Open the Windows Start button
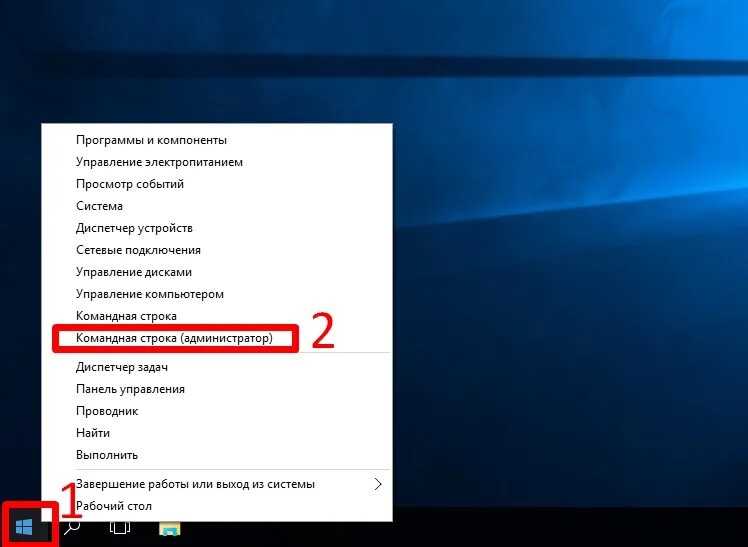Viewport: 748px width, 547px height. click(24, 527)
